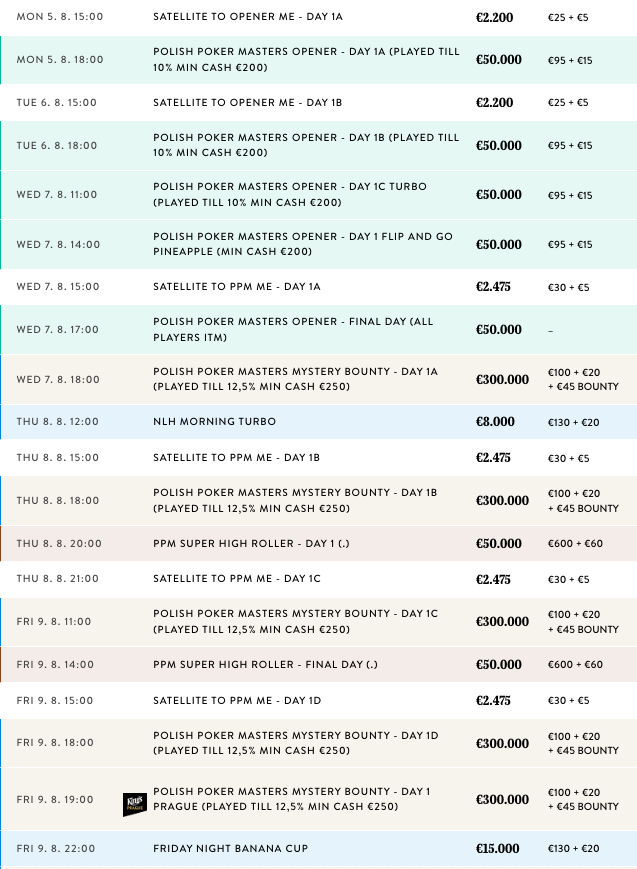This screenshot has width=637, height=869.
Task: Choose Opener Day 1C Turbo event
Action: [x=303, y=195]
